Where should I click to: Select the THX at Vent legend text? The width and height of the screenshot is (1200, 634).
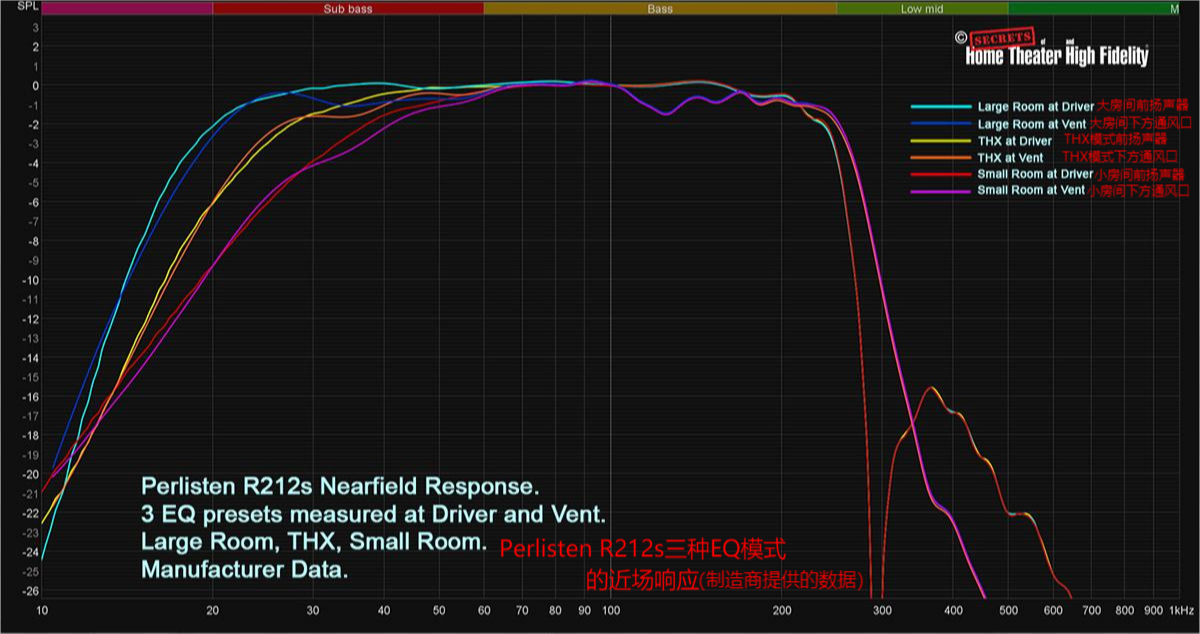[1010, 157]
